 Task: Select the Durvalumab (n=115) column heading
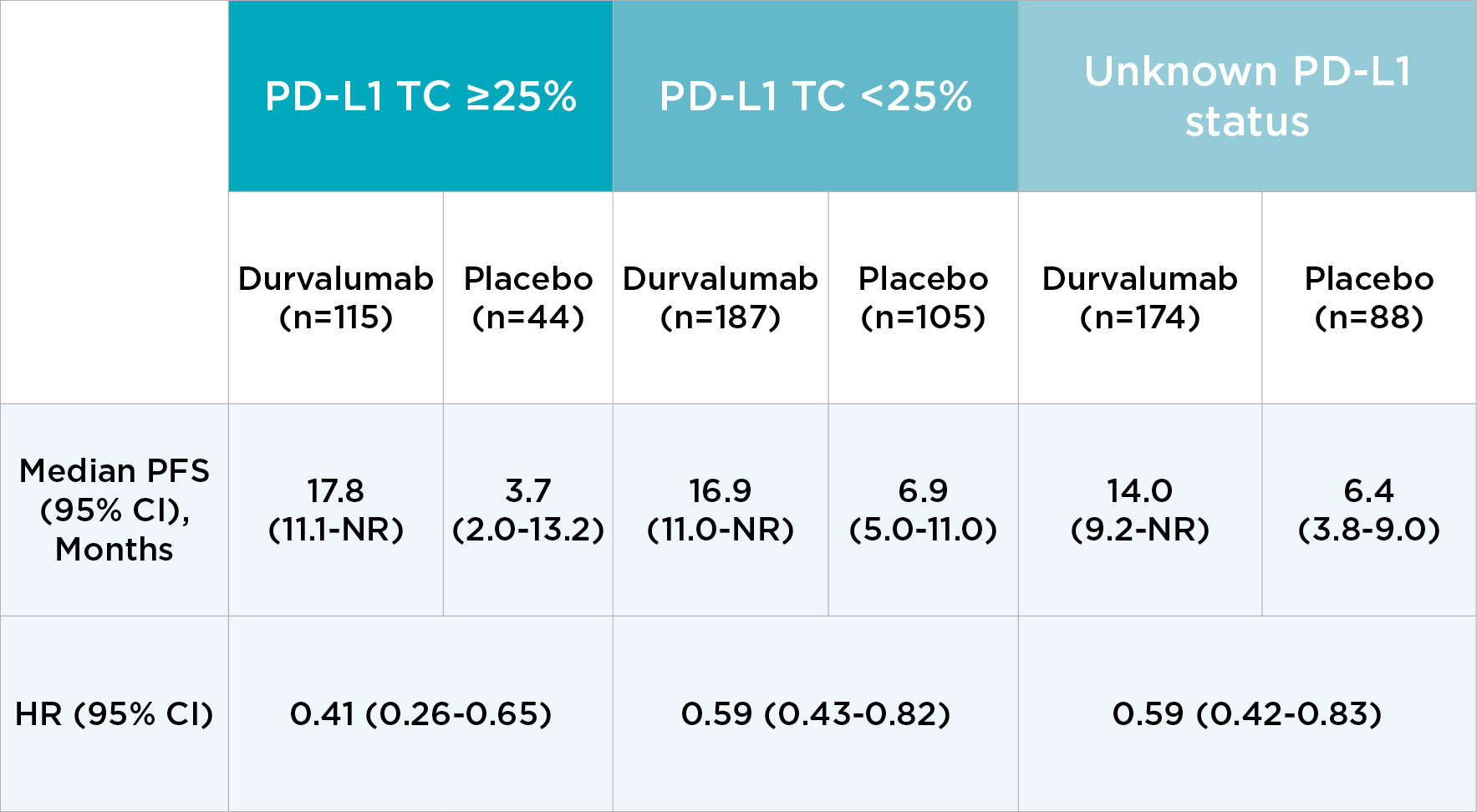pos(336,297)
